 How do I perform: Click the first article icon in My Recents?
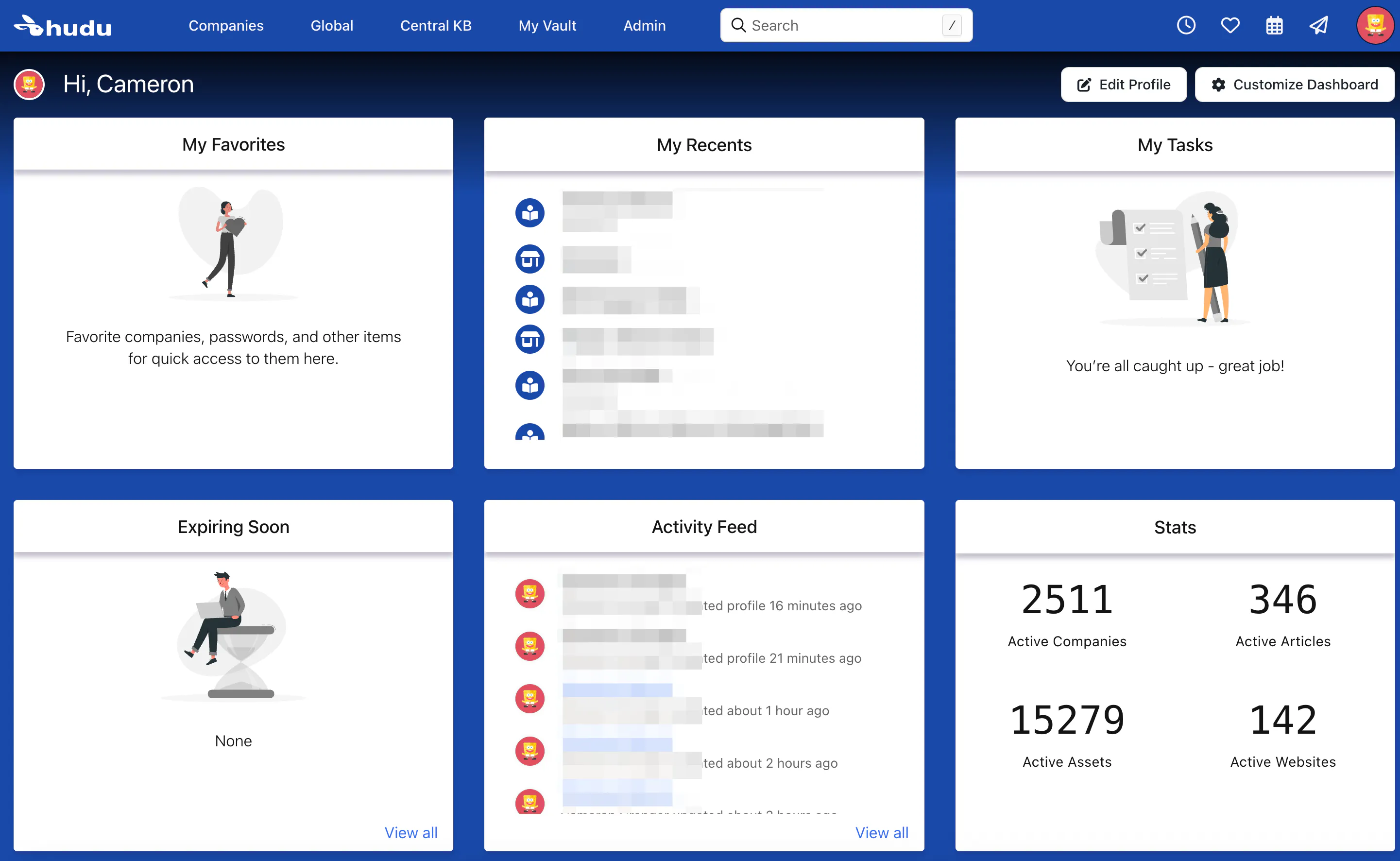point(529,213)
